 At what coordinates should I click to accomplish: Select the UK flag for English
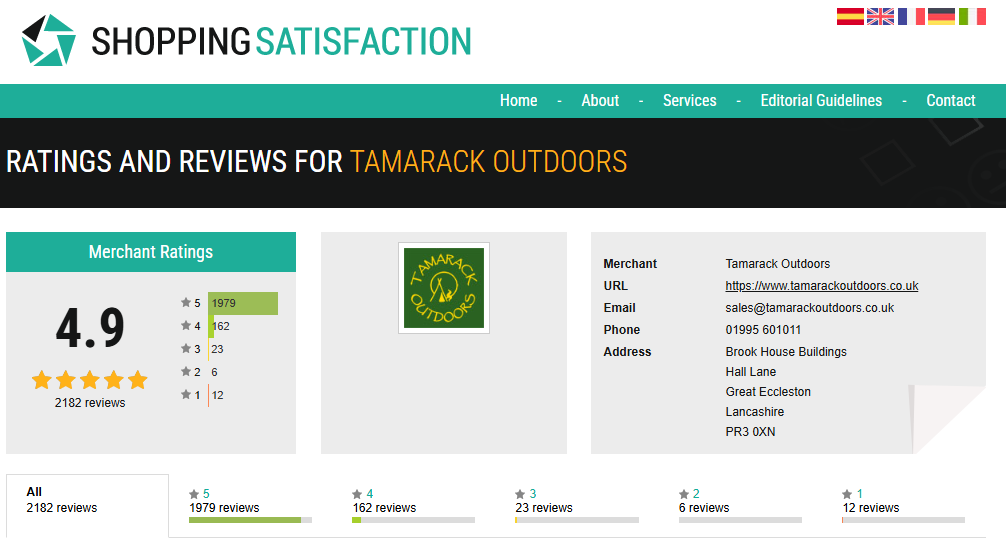[x=880, y=16]
